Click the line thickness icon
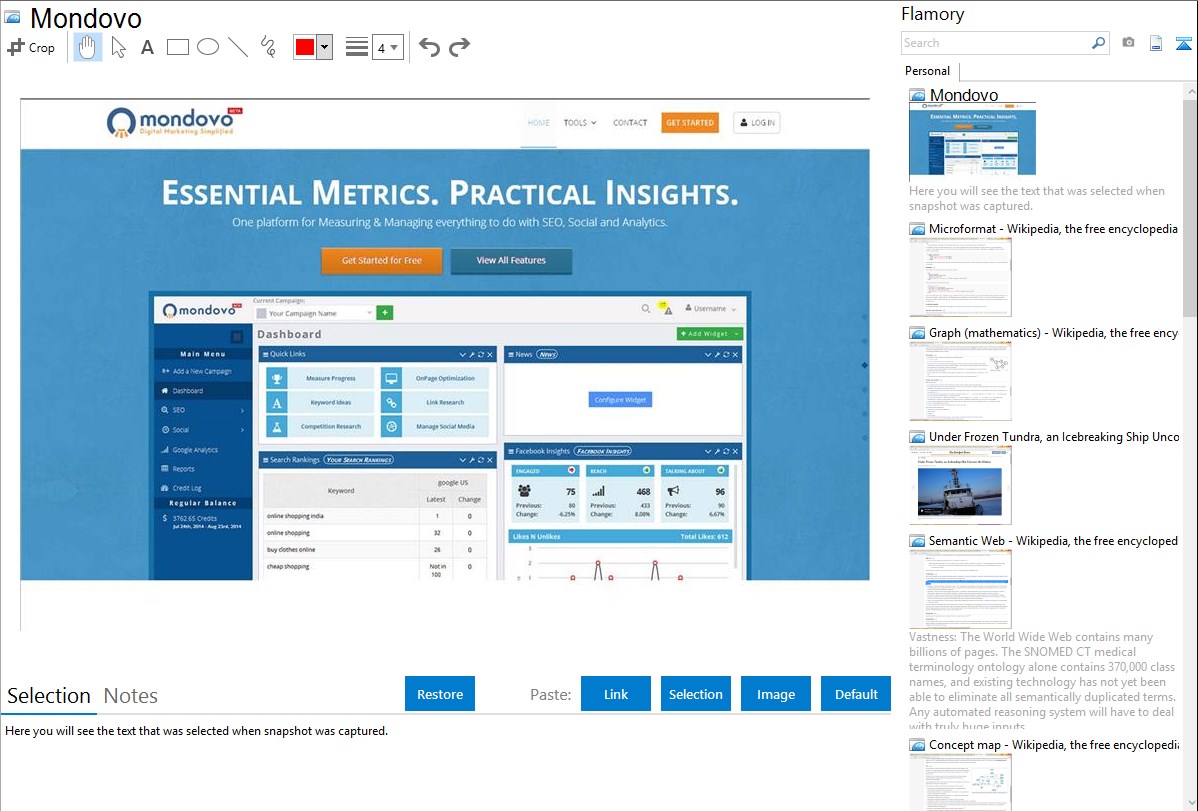The image size is (1198, 811). pos(357,47)
